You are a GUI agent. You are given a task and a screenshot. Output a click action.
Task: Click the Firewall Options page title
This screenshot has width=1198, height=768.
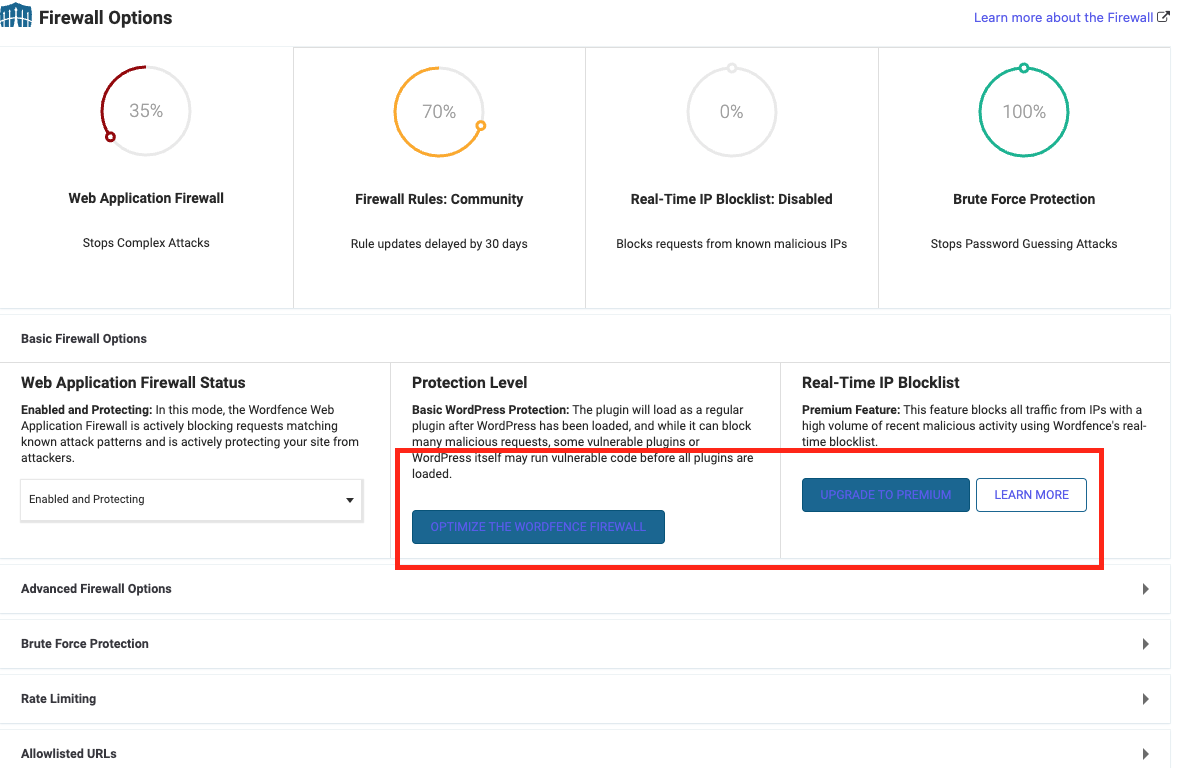105,18
